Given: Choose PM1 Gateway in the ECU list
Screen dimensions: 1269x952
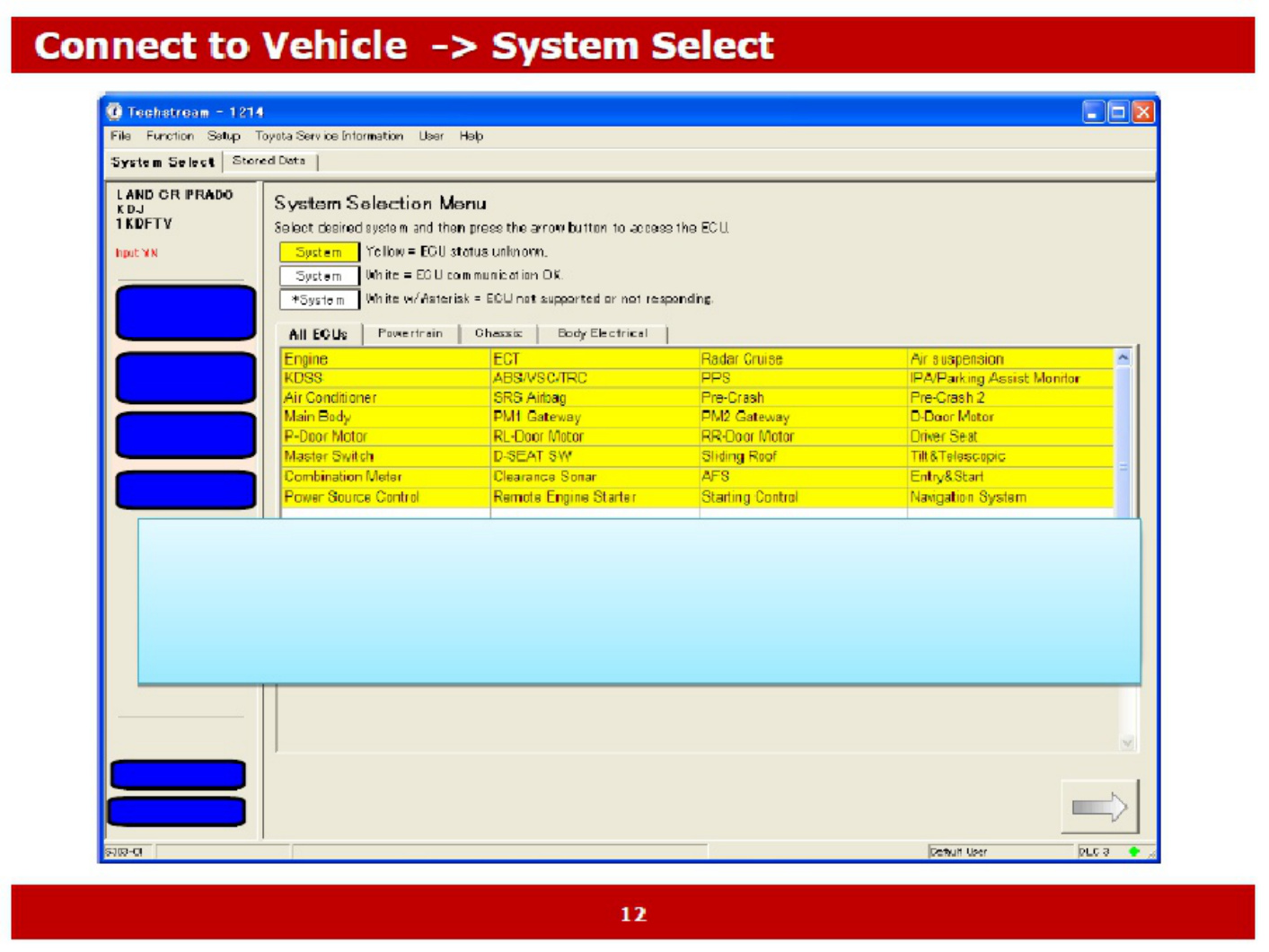Looking at the screenshot, I should [595, 417].
